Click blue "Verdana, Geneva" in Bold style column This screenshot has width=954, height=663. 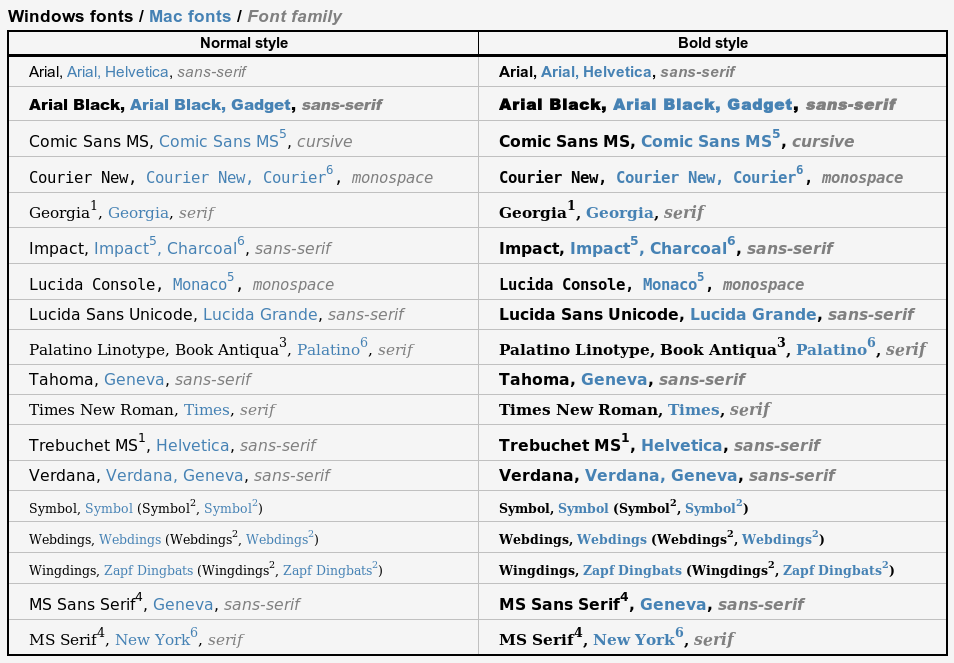(x=662, y=476)
